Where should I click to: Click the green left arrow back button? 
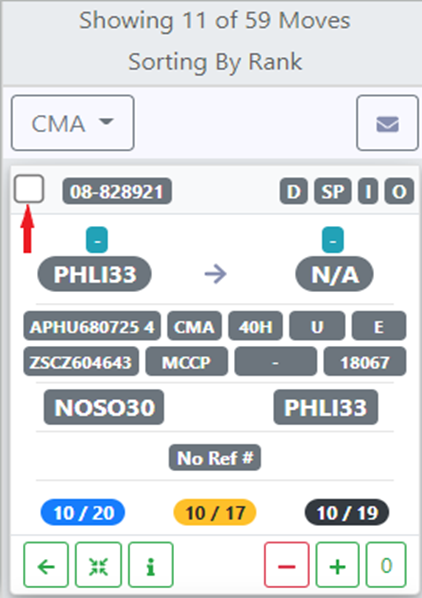pos(46,565)
